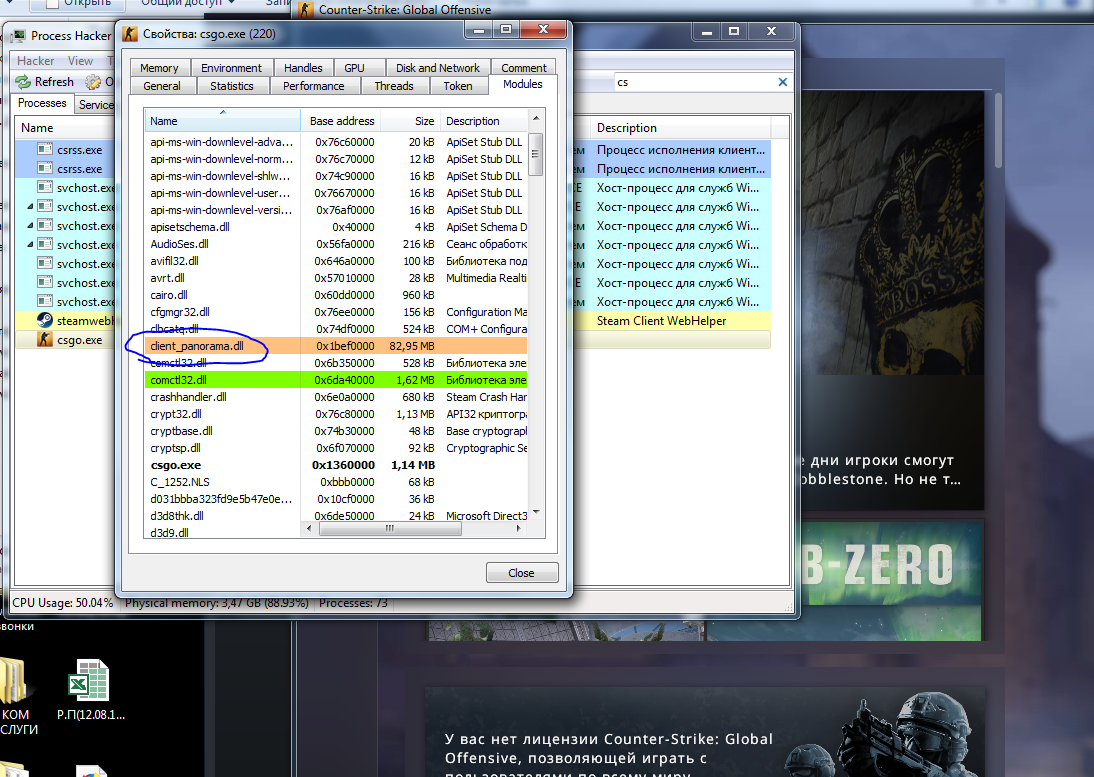Viewport: 1094px width, 777px height.
Task: Switch to the General tab
Action: [162, 86]
